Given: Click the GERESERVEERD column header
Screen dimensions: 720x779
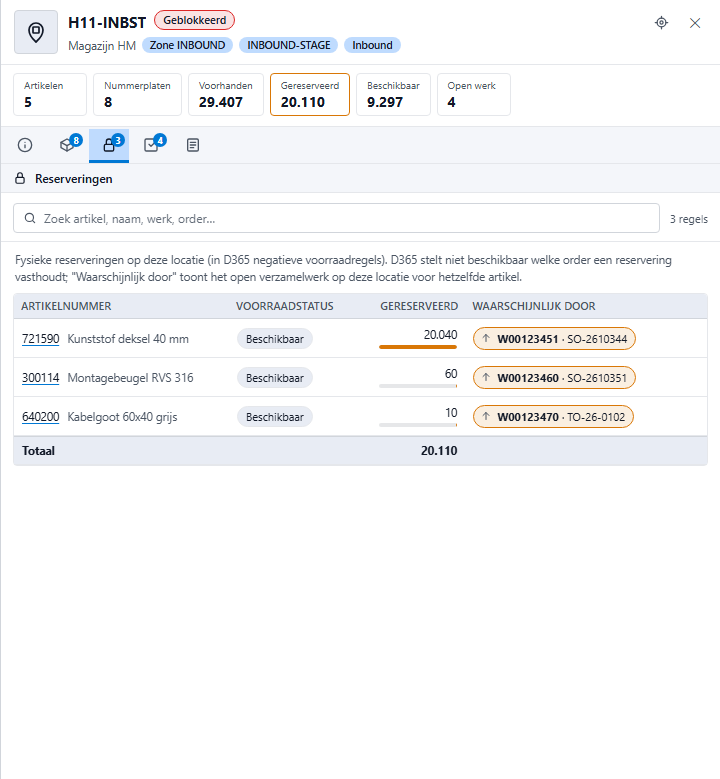Looking at the screenshot, I should pos(419,306).
